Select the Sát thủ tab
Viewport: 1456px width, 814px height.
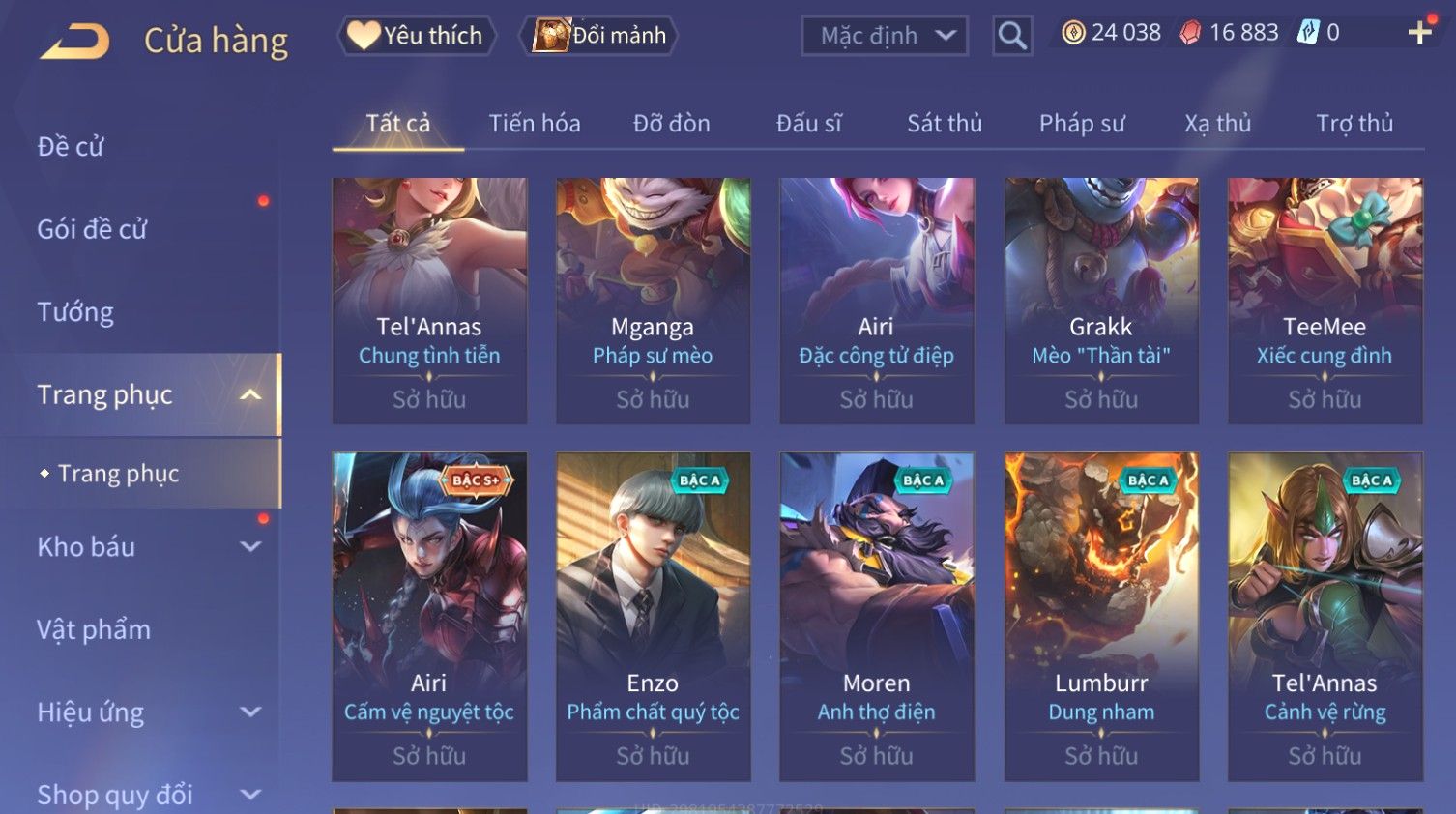945,124
